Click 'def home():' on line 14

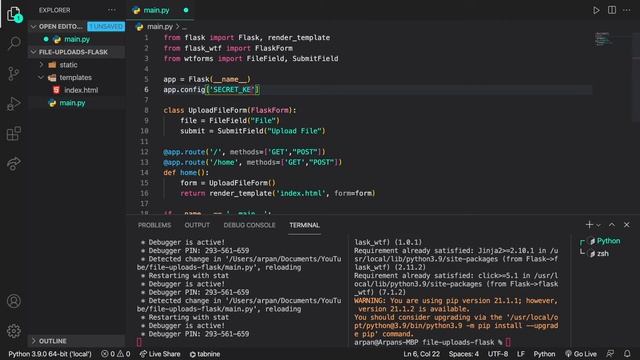click(186, 173)
